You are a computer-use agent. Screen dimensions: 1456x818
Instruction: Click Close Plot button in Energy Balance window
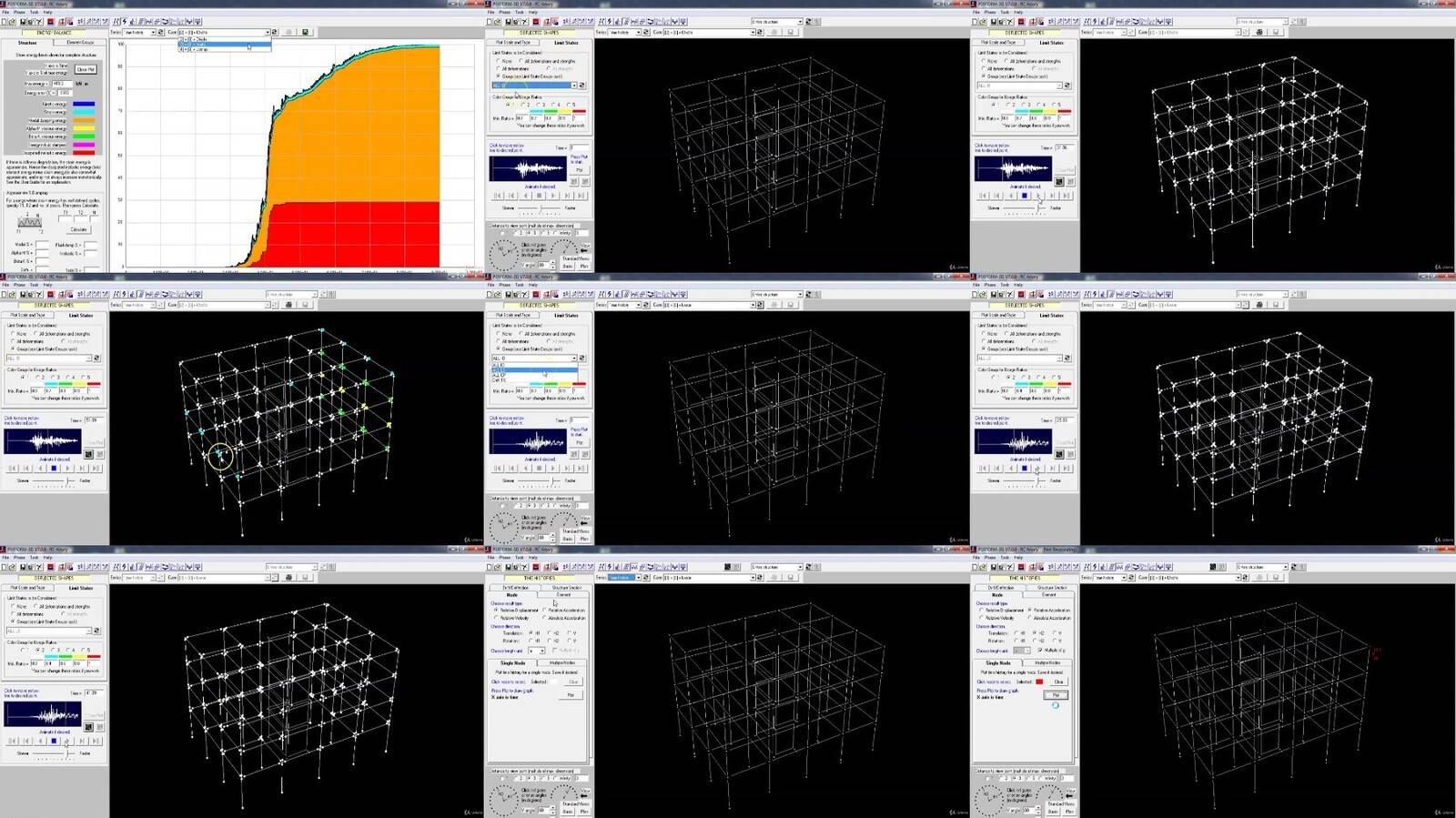[x=86, y=69]
